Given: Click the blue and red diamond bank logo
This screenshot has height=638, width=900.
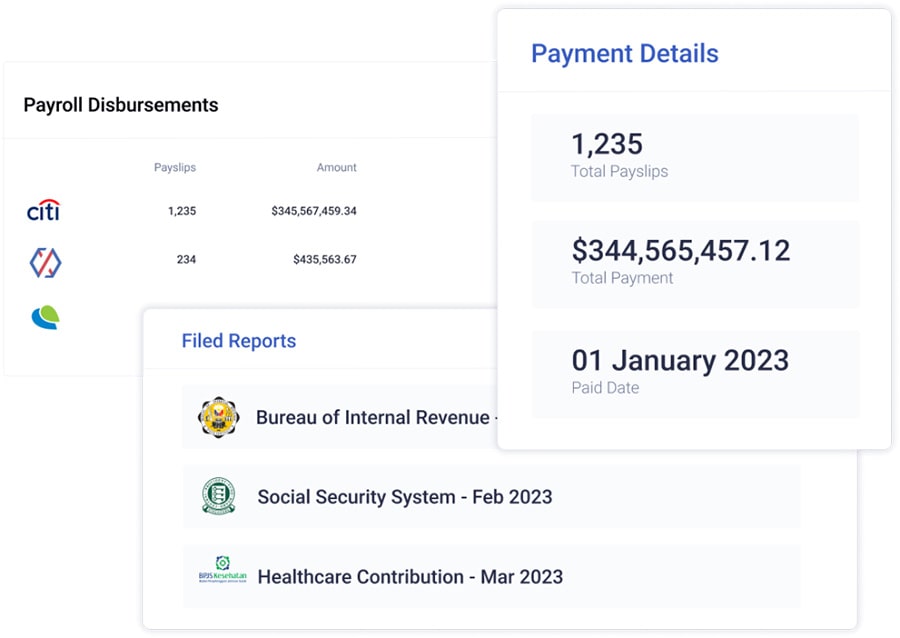Looking at the screenshot, I should [45, 263].
